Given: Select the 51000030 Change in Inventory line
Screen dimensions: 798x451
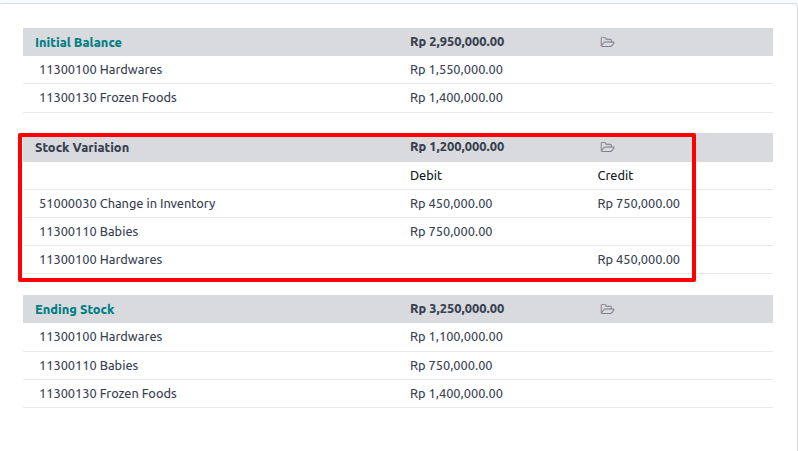Looking at the screenshot, I should click(127, 203).
